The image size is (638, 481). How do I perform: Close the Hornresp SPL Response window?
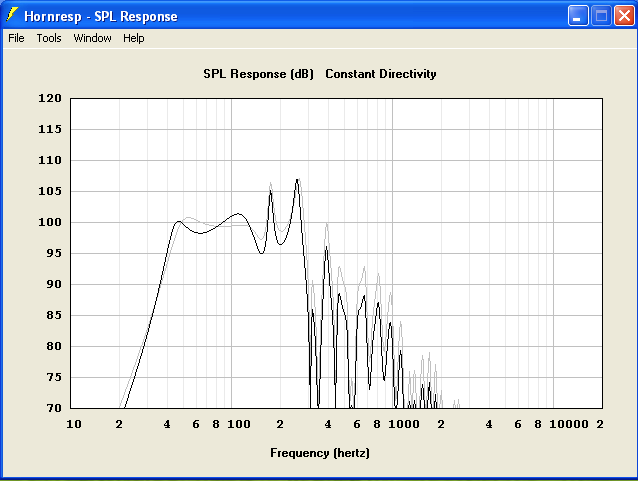point(624,16)
